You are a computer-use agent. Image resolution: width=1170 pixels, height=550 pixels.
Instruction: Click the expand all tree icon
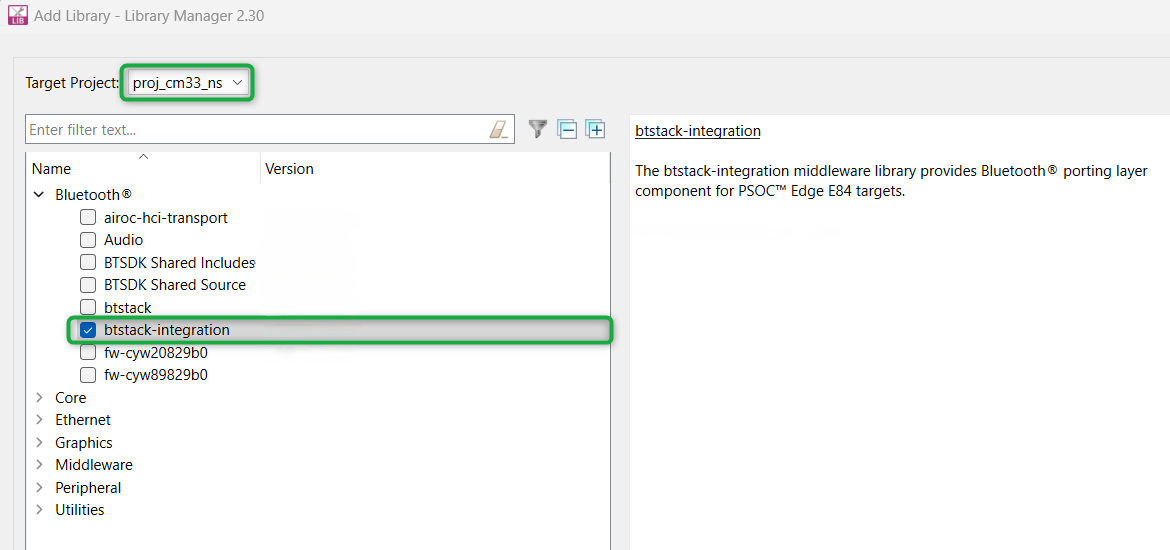click(596, 129)
